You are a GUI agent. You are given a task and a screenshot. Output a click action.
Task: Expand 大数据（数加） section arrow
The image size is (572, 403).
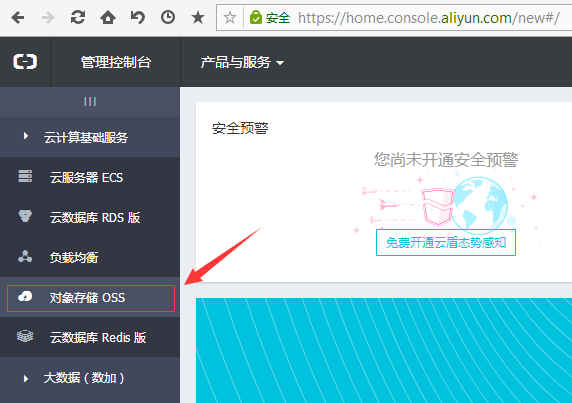coord(26,378)
